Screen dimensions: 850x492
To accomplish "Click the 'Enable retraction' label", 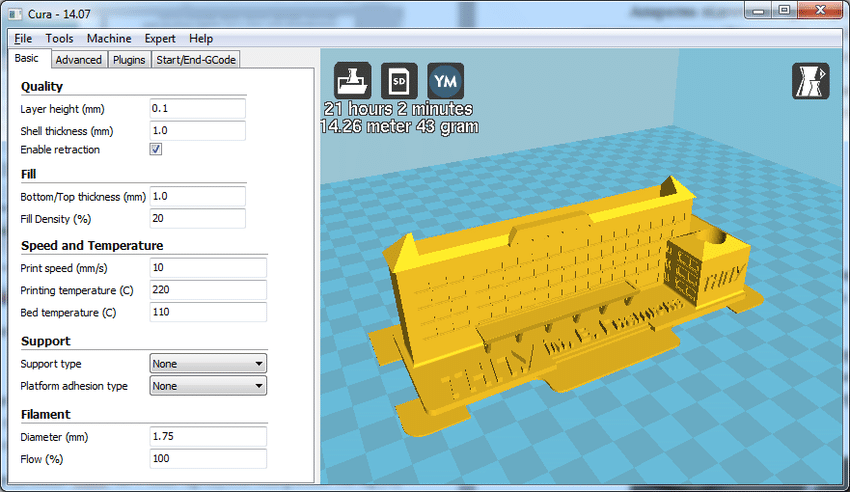I will click(60, 150).
